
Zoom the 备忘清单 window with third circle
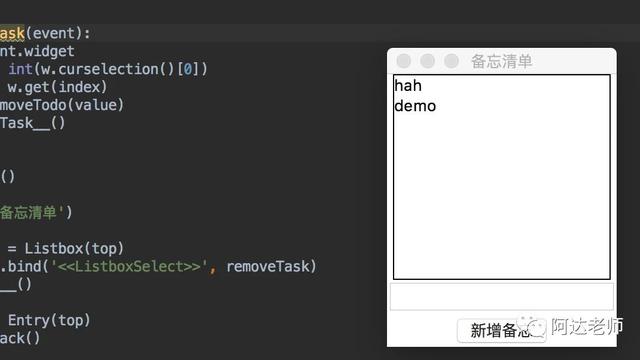click(x=451, y=61)
